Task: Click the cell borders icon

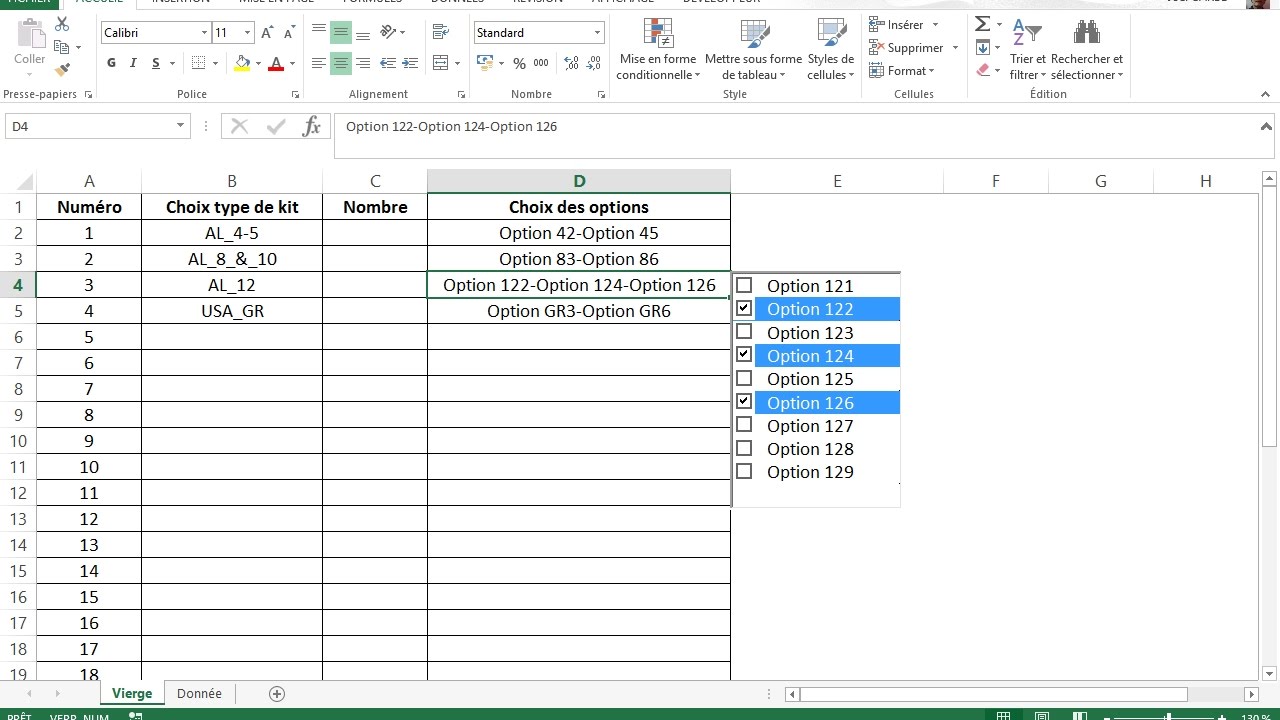Action: click(x=198, y=63)
